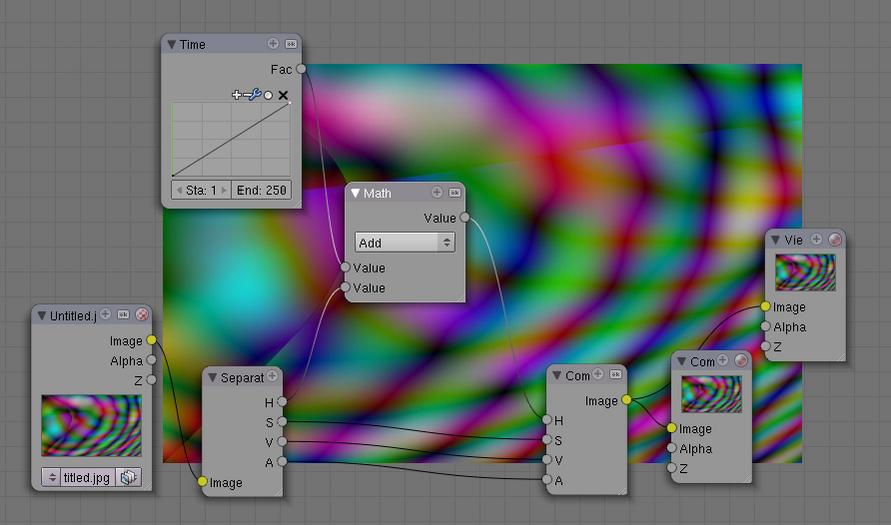The image size is (891, 525).
Task: Click the zoom-out minus icon above Time curve
Action: [247, 95]
